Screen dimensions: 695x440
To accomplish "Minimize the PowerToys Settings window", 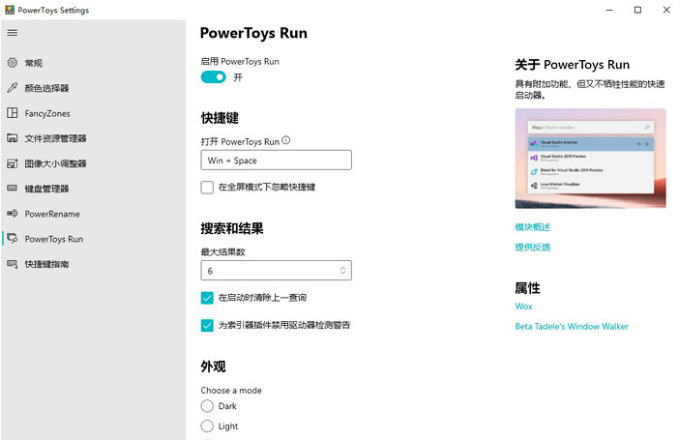I will [609, 10].
